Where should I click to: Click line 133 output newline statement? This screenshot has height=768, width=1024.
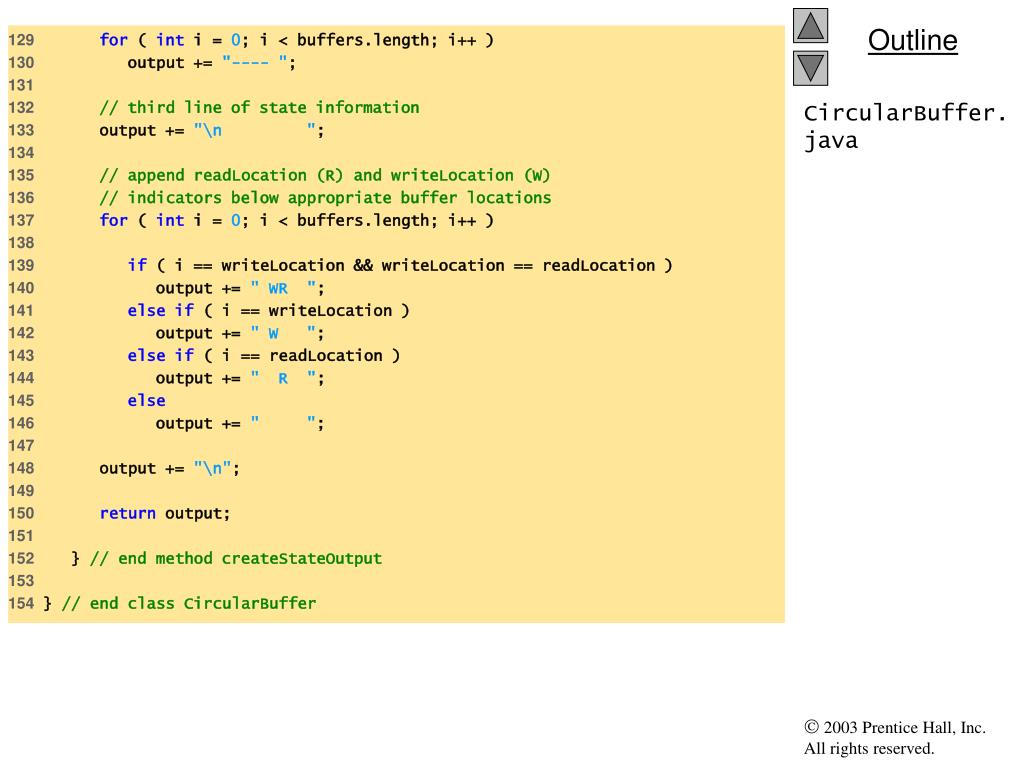(212, 131)
